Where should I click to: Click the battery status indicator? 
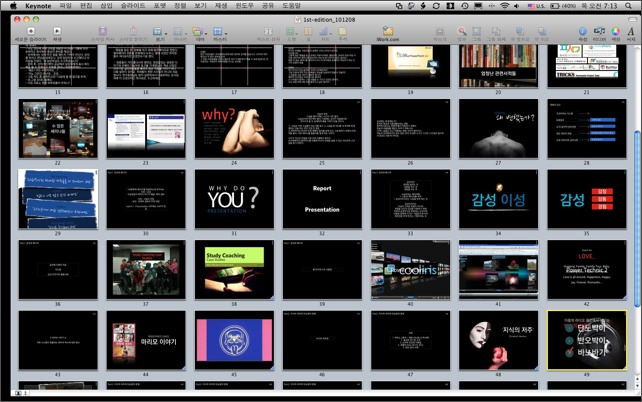pyautogui.click(x=563, y=6)
